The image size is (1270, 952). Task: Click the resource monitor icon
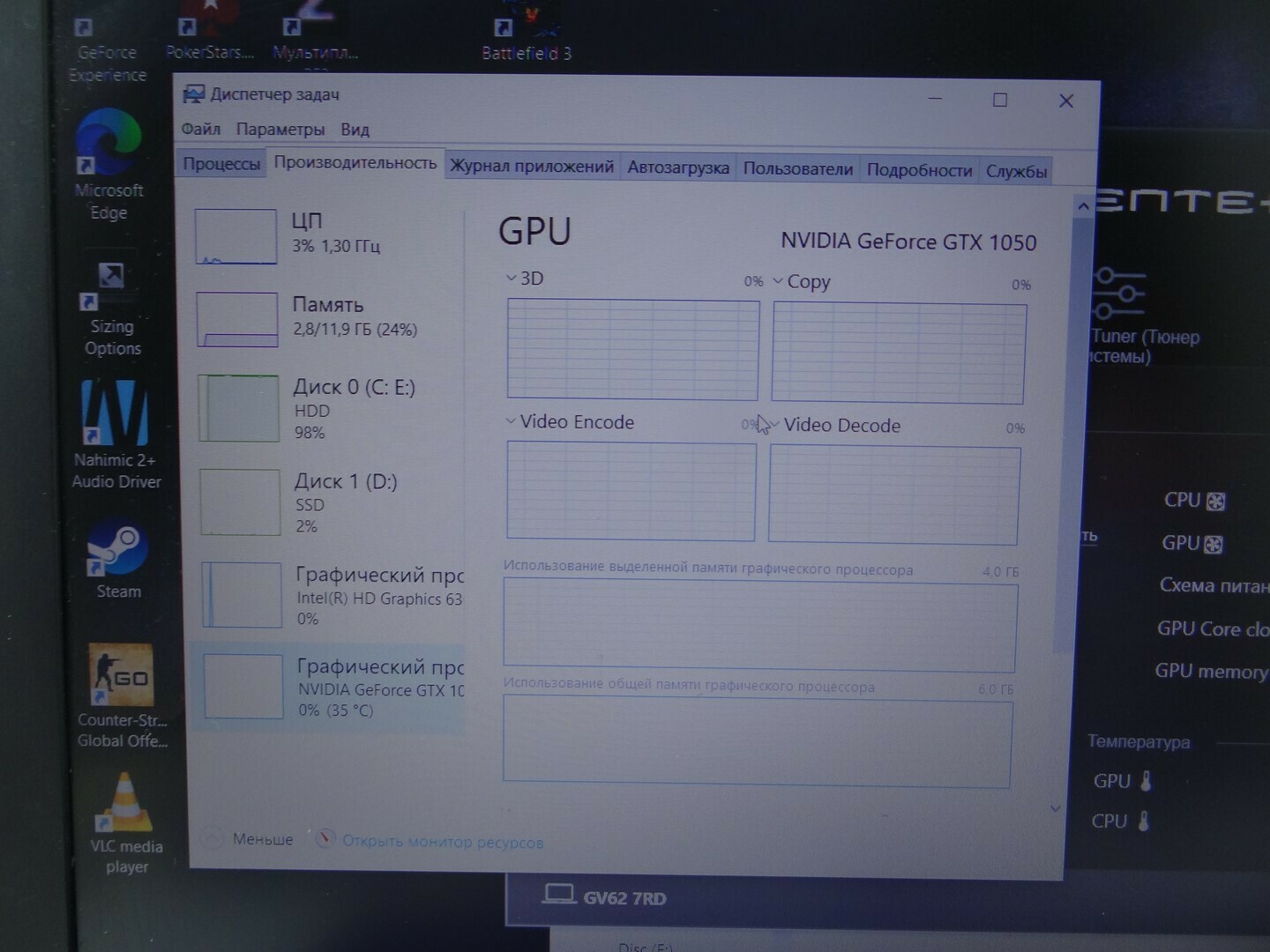point(325,838)
